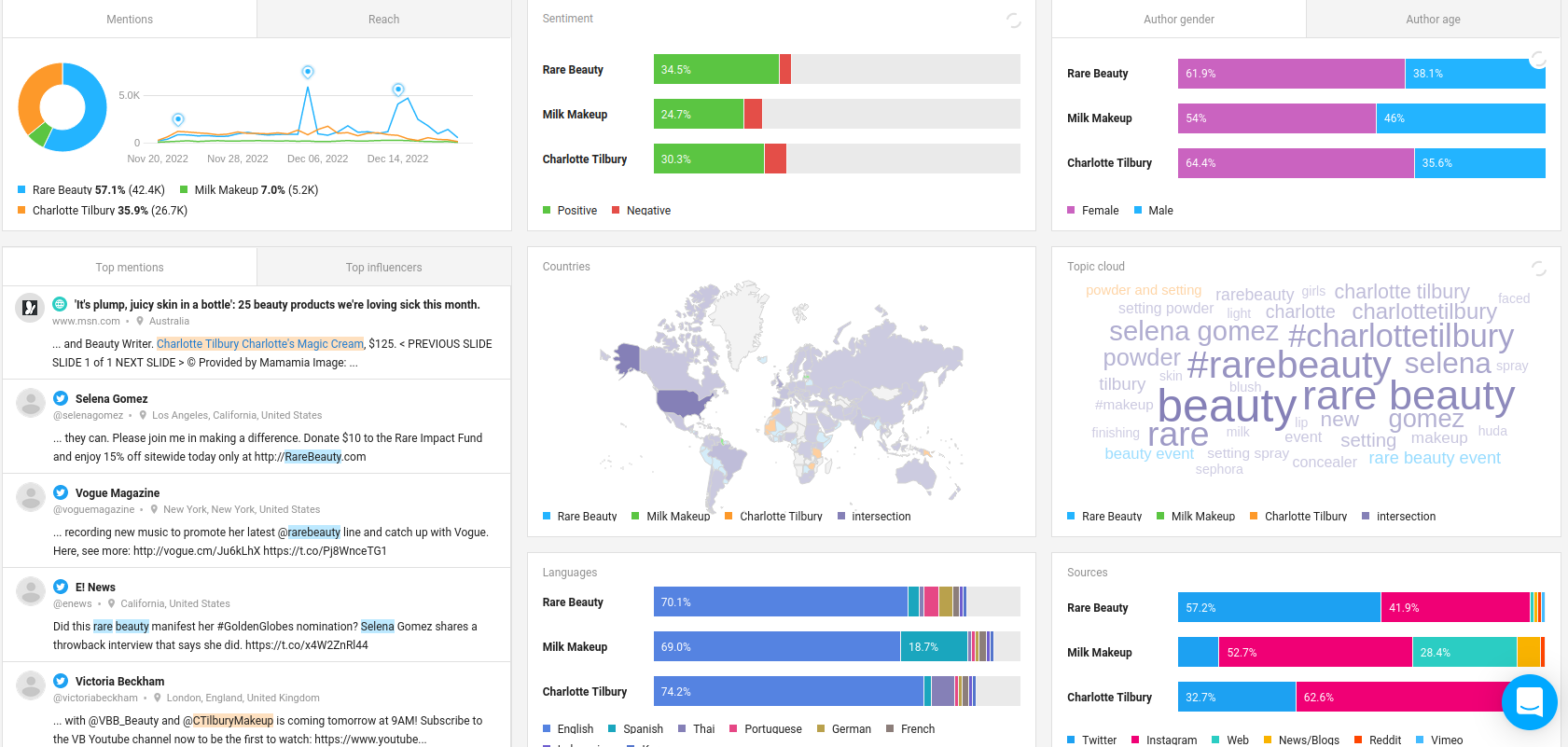Click Twitter icon beside Victoria Beckham
This screenshot has width=1568, height=747.
[61, 681]
